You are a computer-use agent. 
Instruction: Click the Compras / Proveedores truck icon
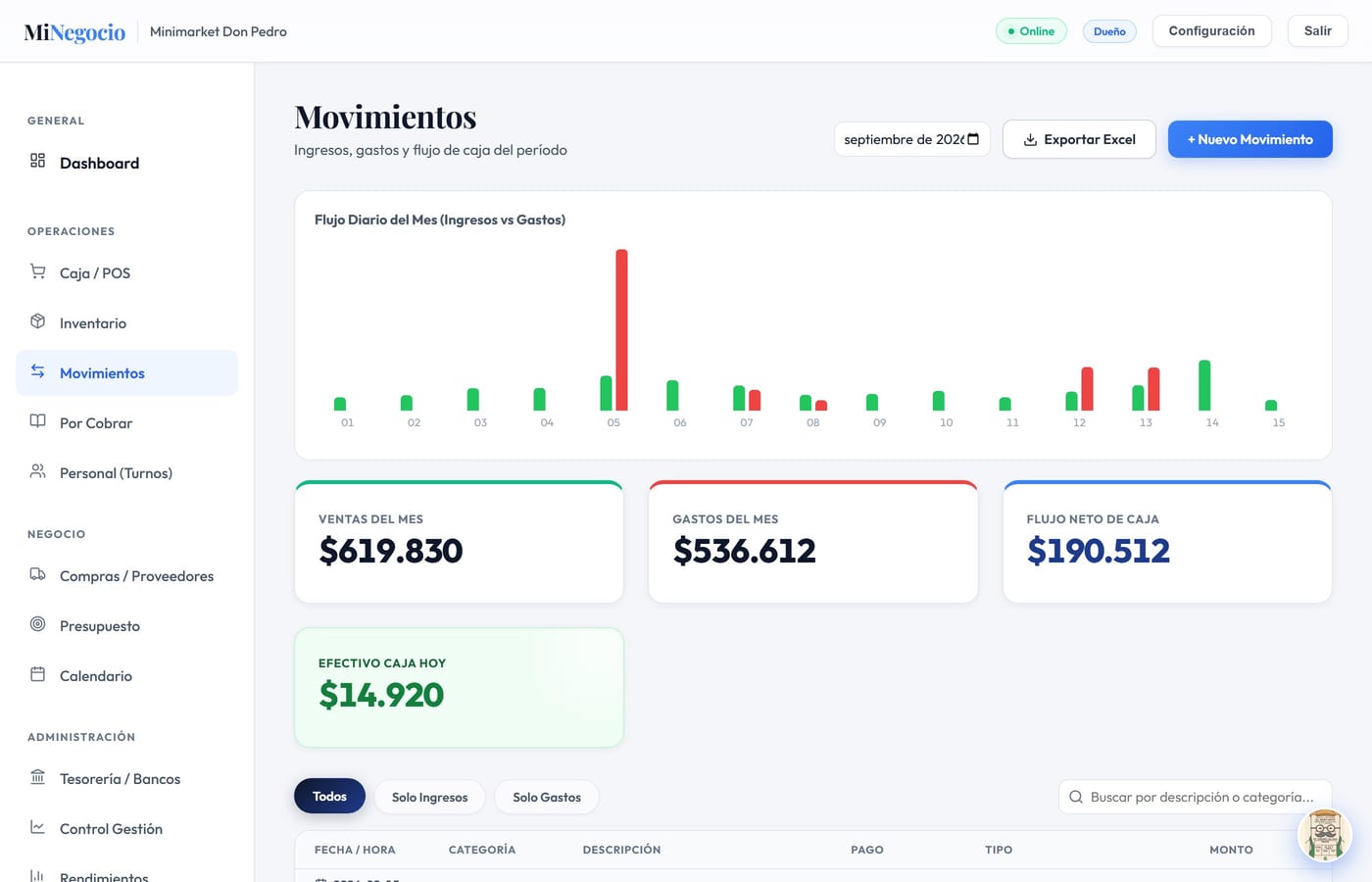(x=37, y=574)
